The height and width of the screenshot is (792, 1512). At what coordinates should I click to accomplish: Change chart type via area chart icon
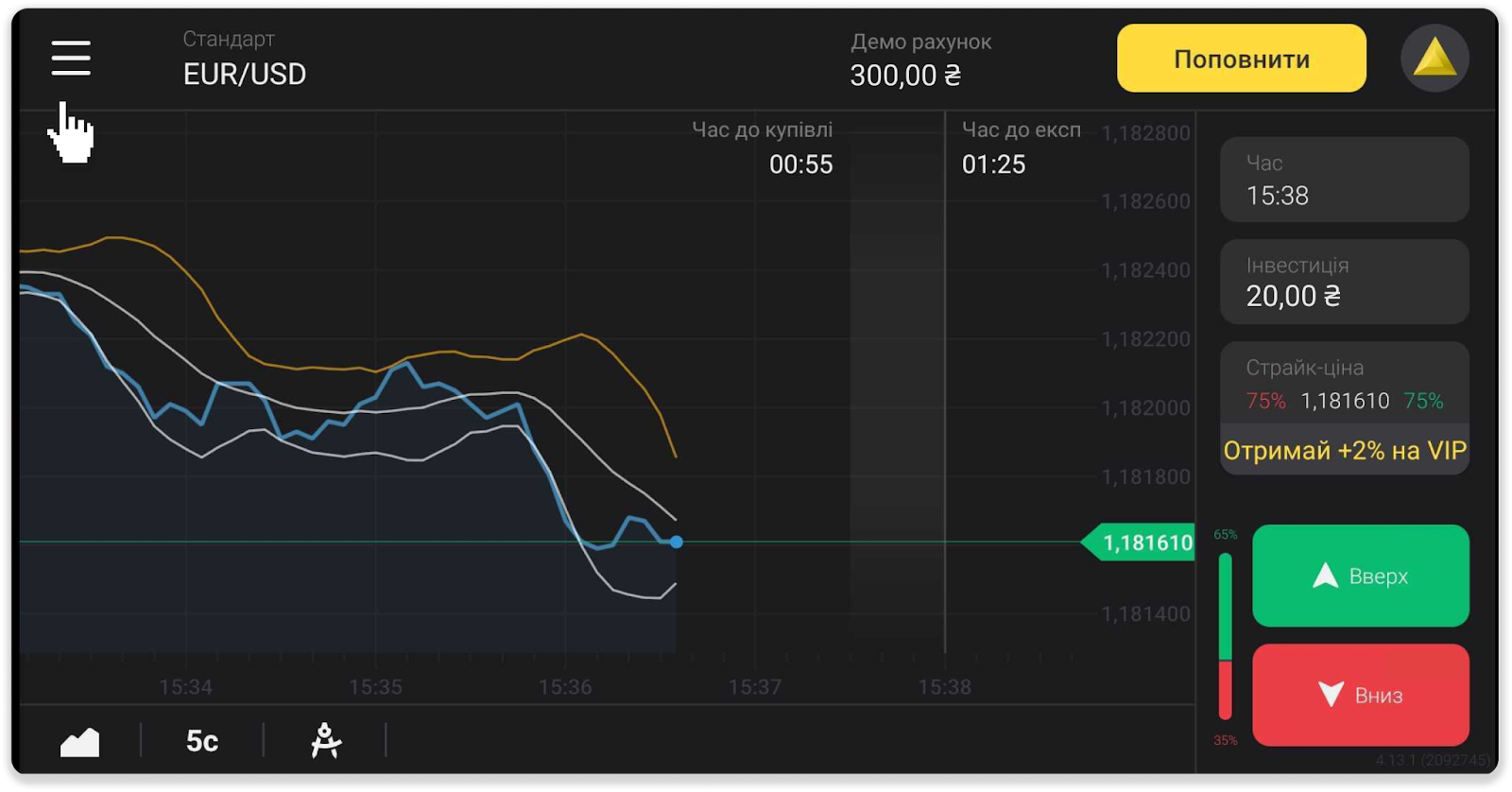pos(79,742)
